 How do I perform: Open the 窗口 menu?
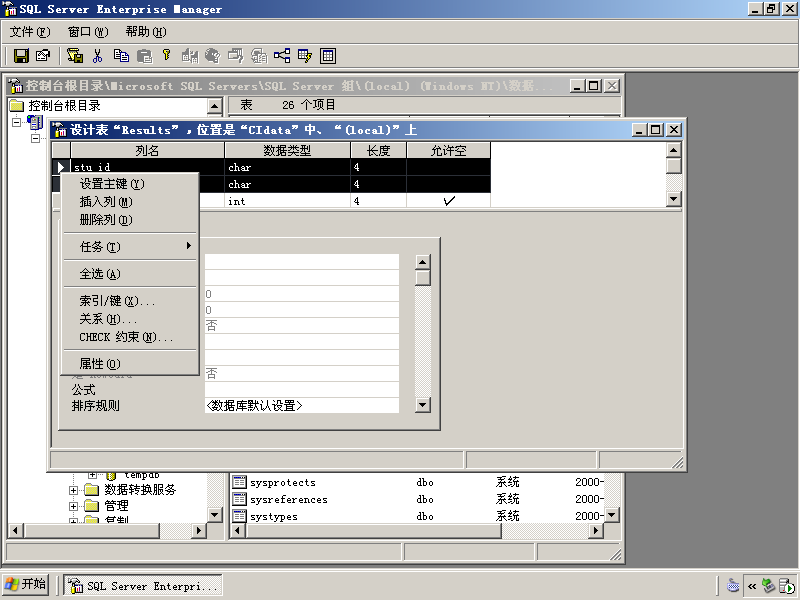pos(88,32)
